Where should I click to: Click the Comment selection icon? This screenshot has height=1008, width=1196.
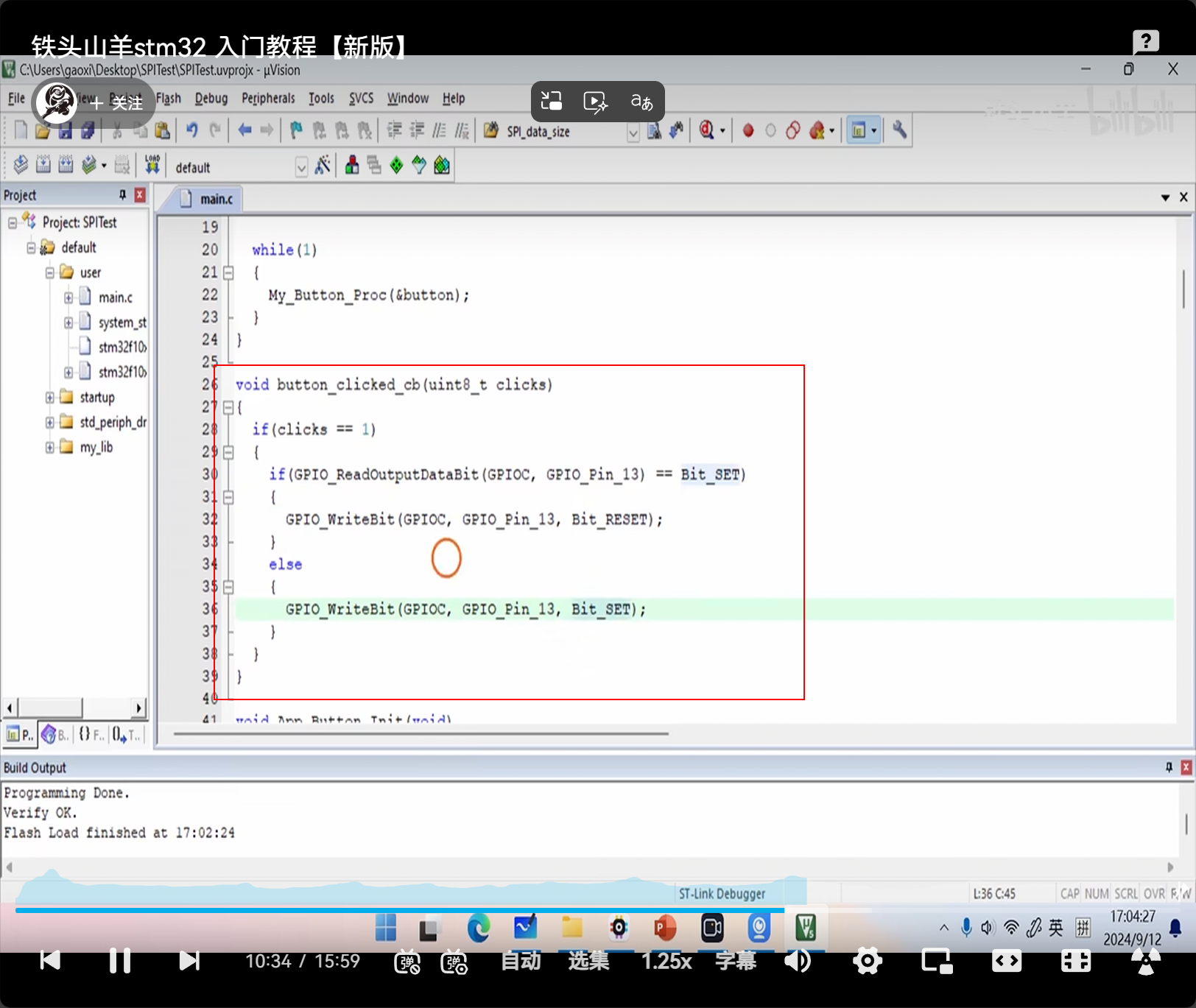point(440,130)
